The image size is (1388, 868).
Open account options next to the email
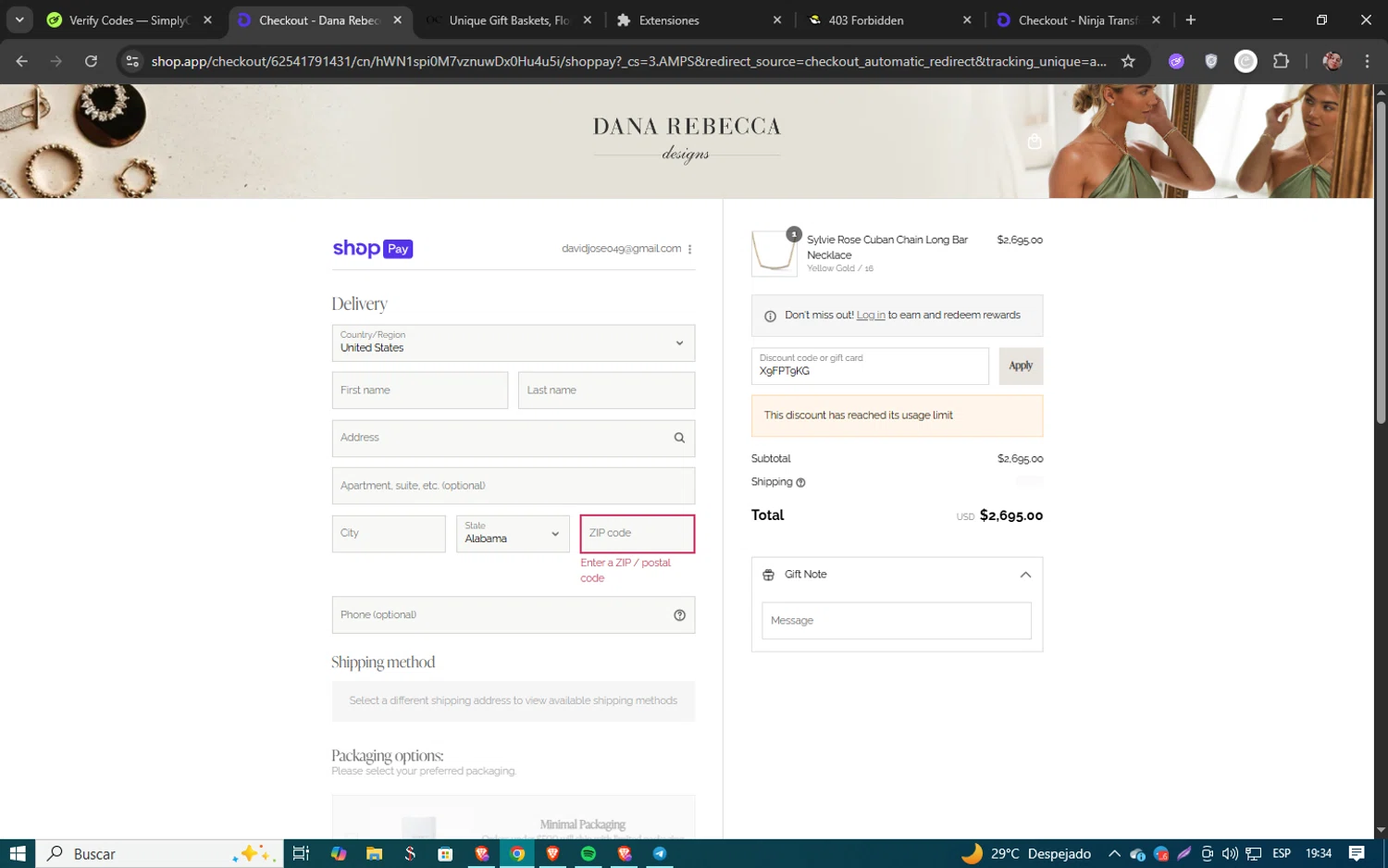point(690,249)
